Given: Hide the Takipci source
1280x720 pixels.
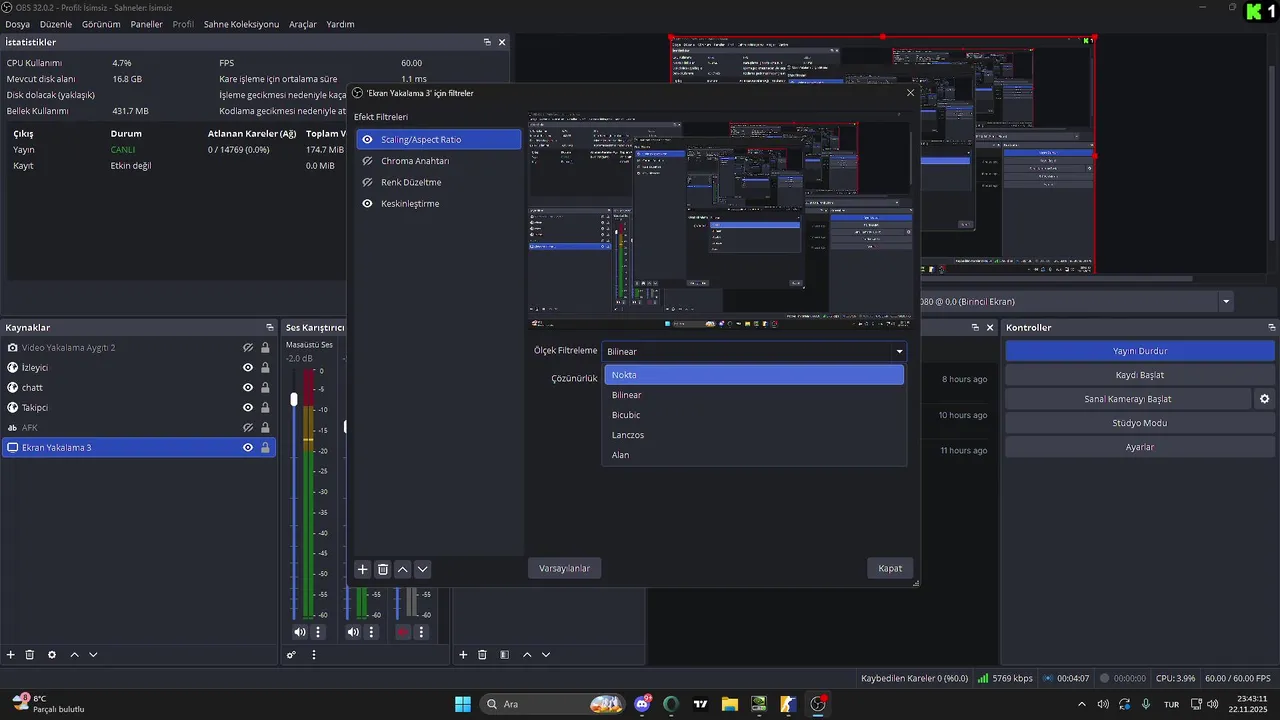Looking at the screenshot, I should pos(248,408).
